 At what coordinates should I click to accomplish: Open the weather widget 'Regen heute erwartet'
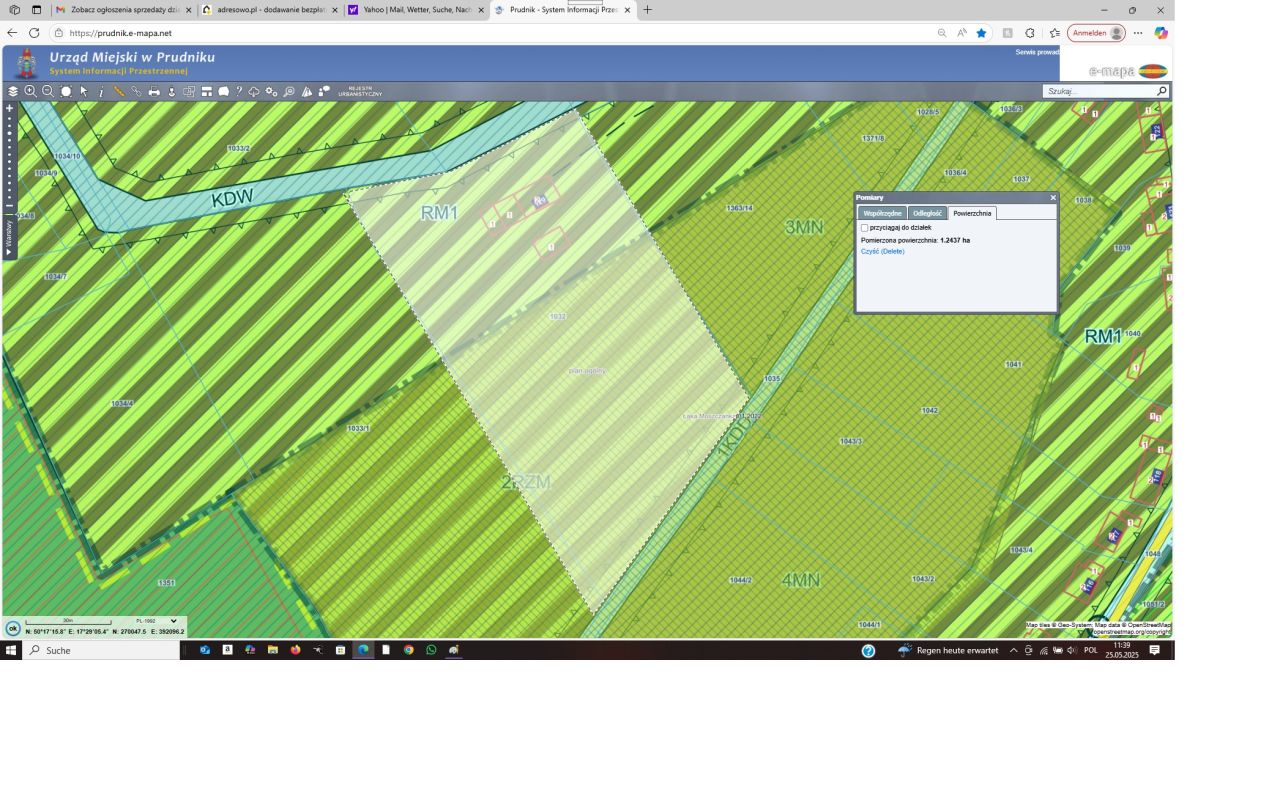(948, 650)
